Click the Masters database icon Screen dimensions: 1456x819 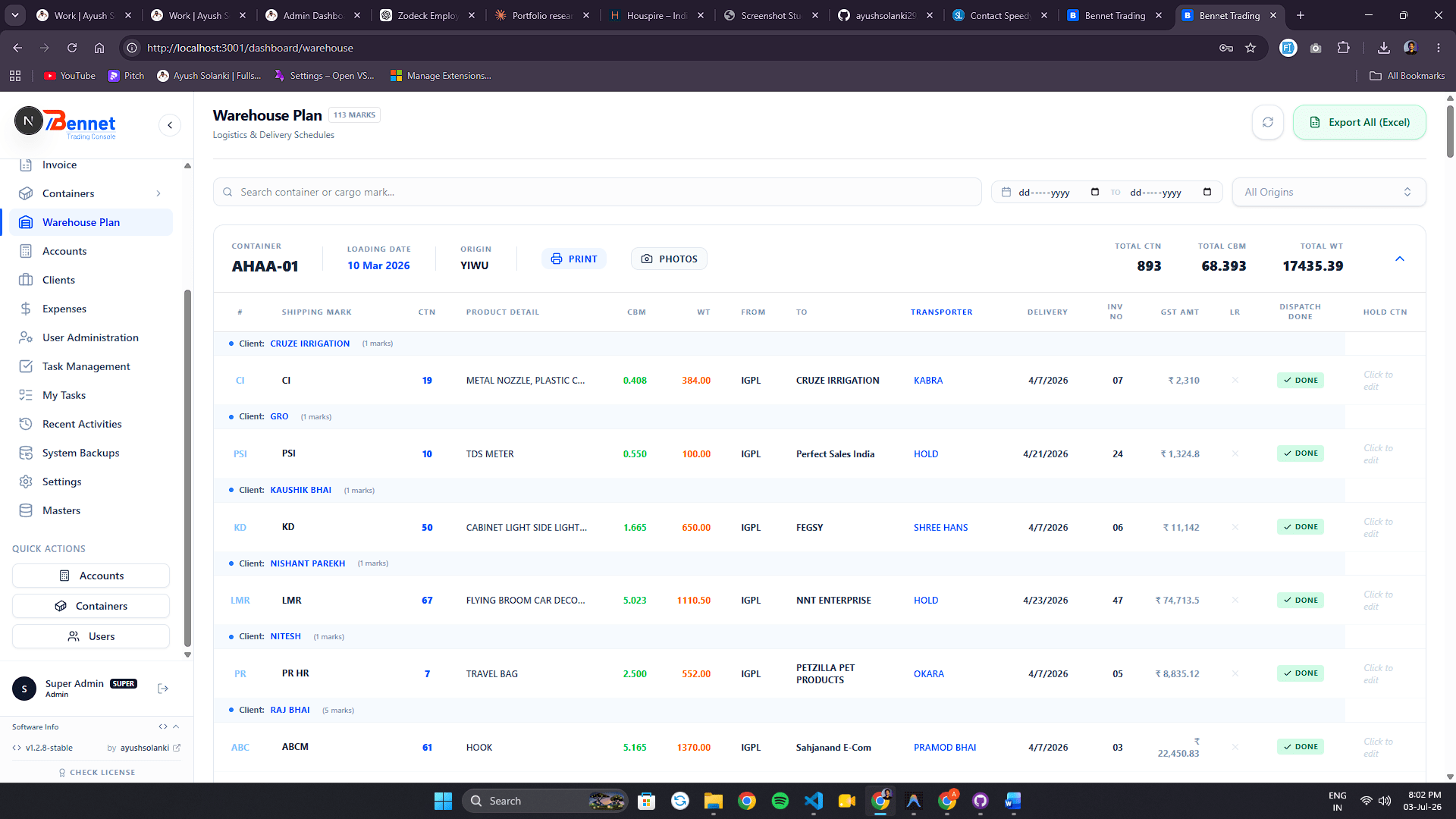[26, 510]
